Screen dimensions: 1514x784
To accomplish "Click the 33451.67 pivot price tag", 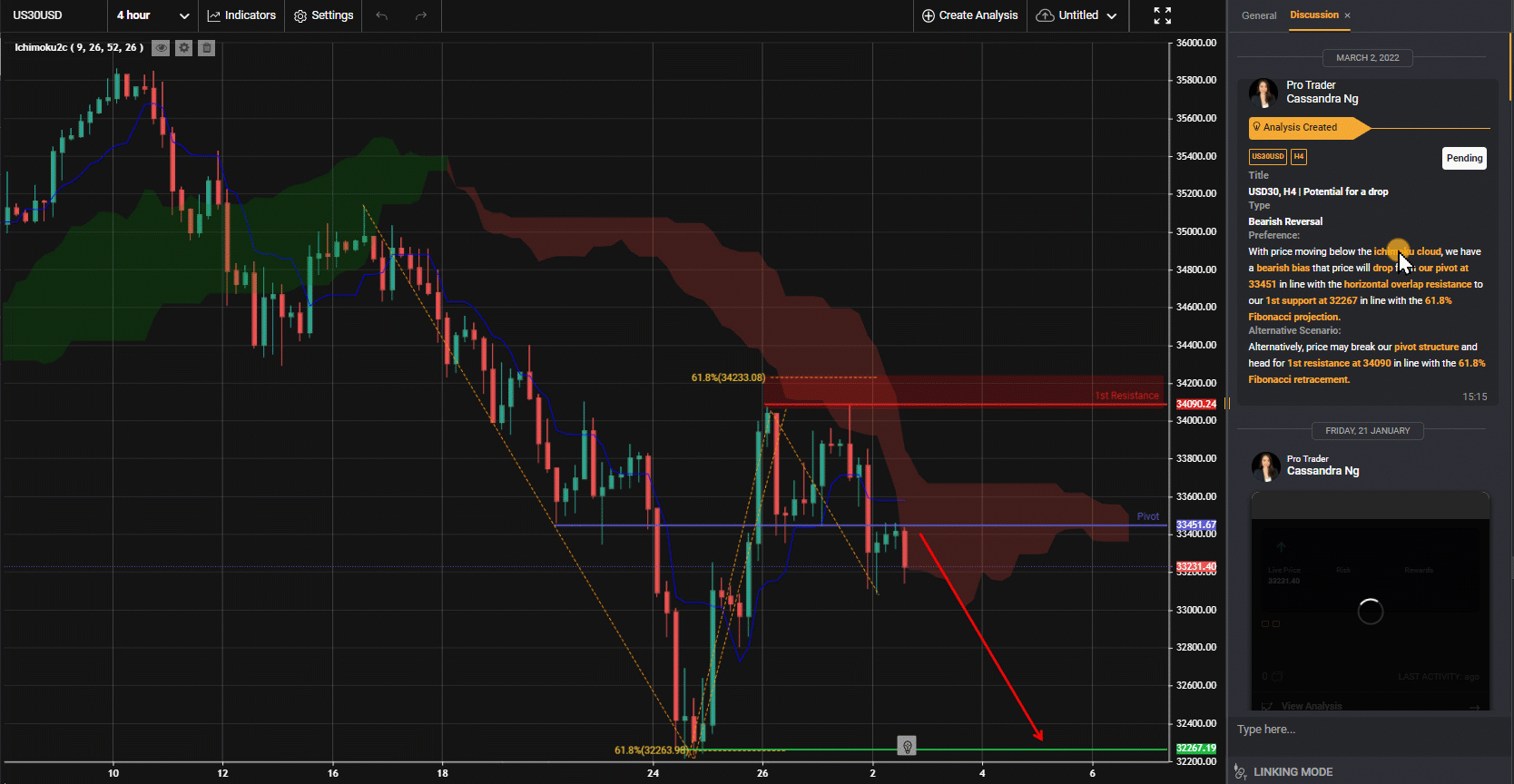I will 1196,525.
